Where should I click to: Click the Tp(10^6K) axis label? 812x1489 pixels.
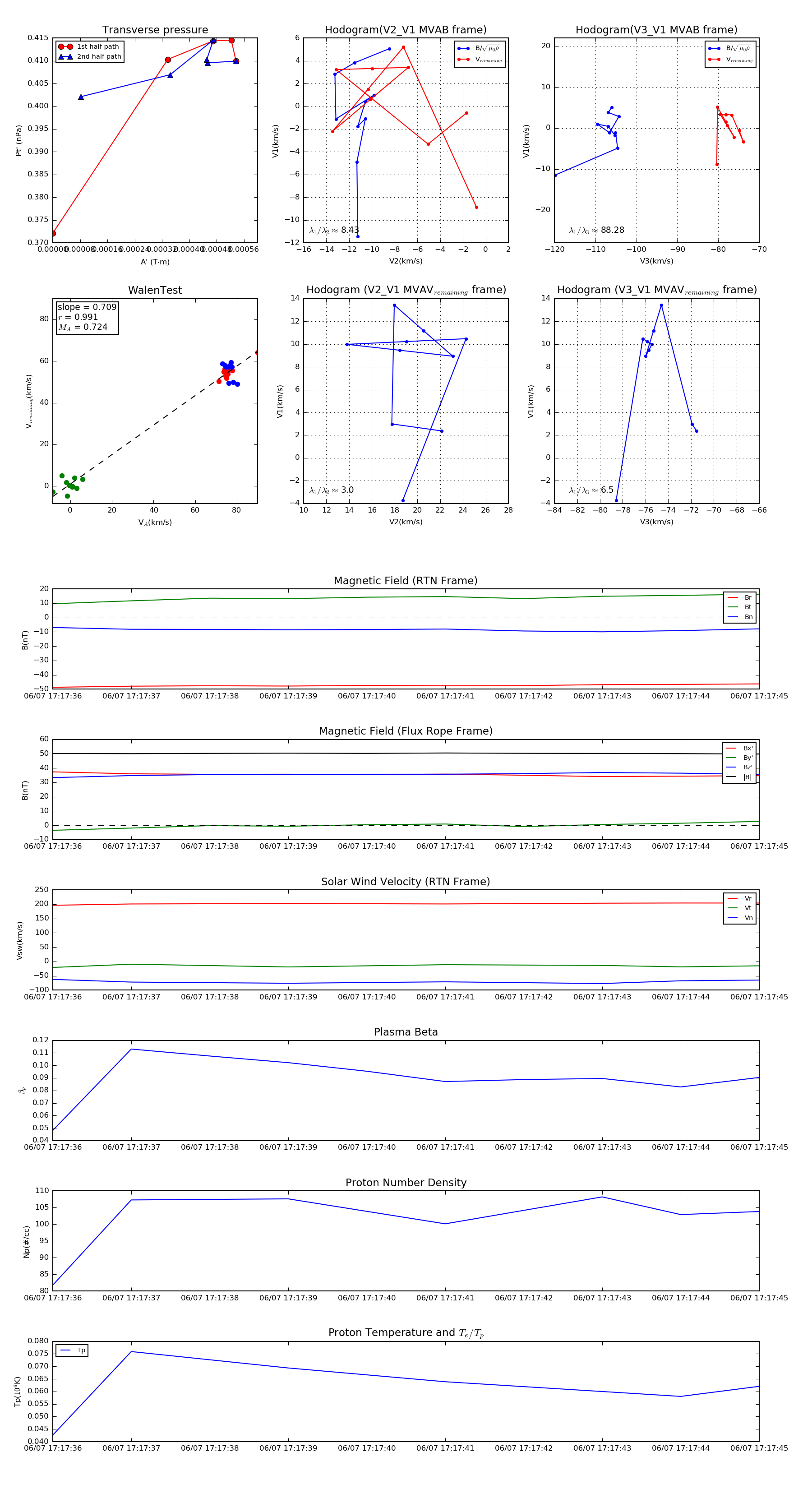point(17,1392)
